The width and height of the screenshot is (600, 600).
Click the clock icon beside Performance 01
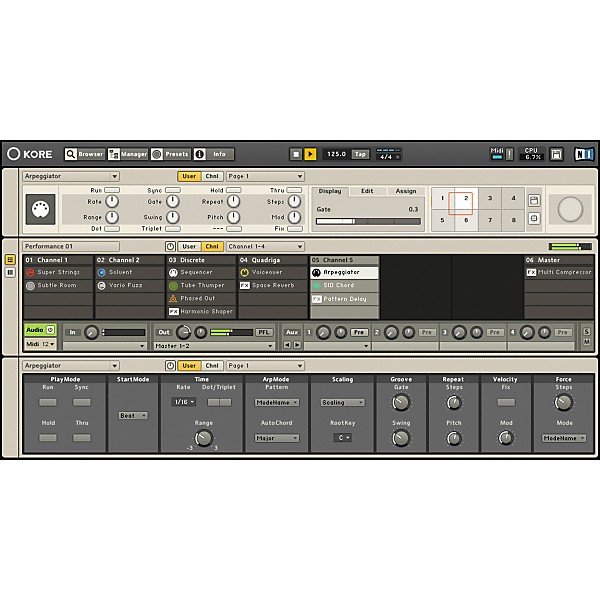(x=170, y=246)
